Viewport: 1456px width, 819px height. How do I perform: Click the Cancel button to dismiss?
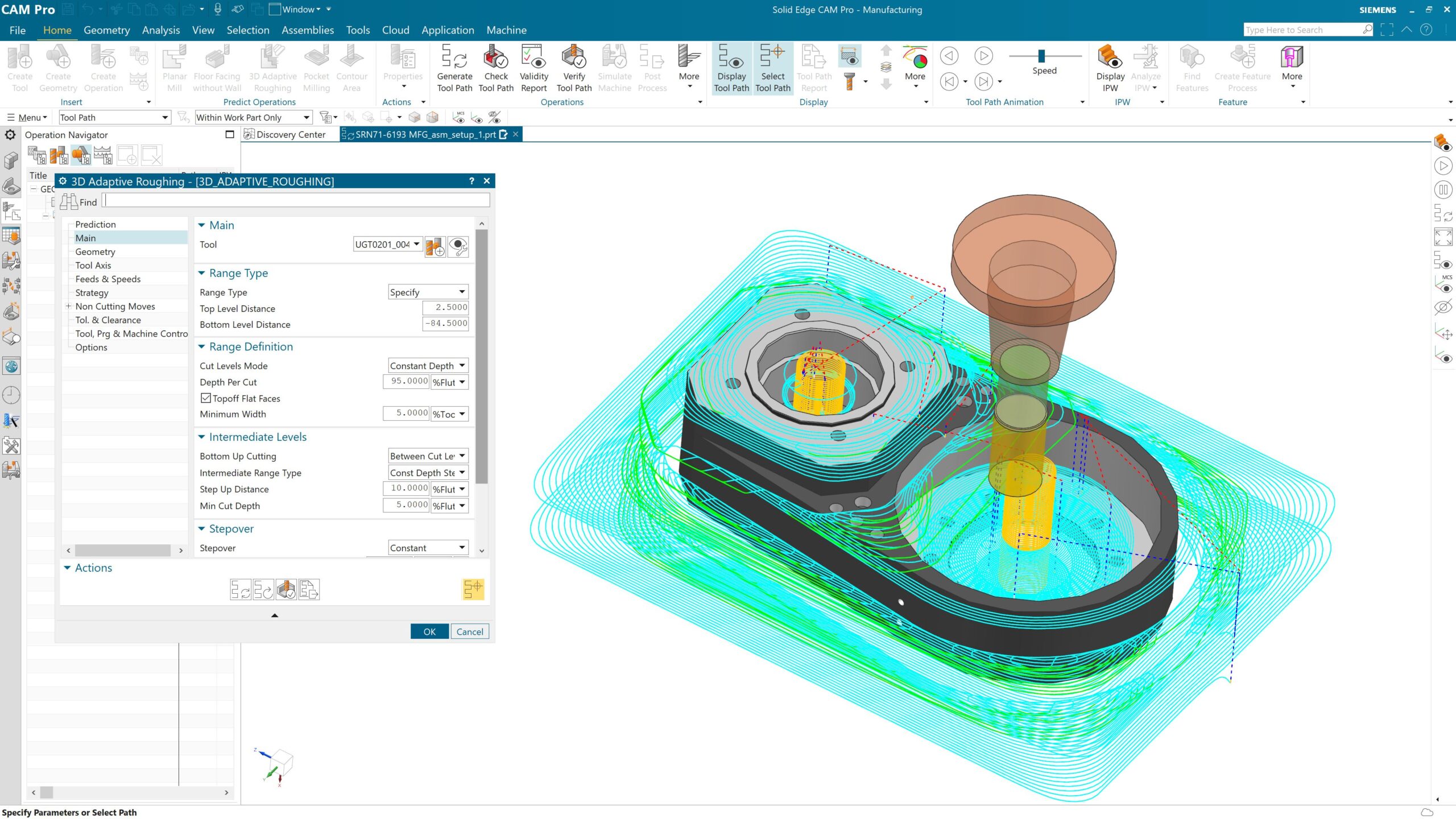pos(469,631)
